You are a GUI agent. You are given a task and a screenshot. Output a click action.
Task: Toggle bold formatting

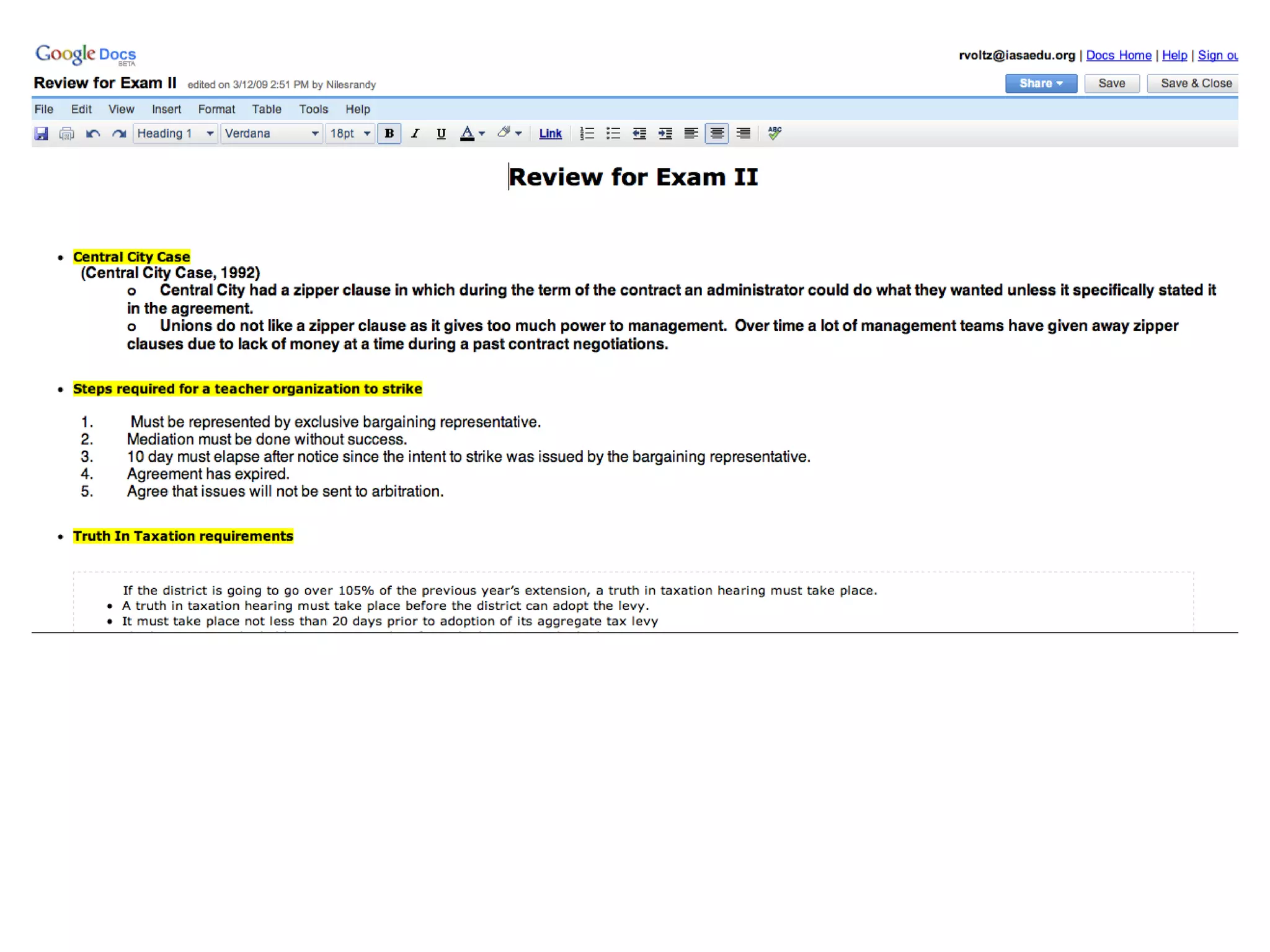pos(389,133)
